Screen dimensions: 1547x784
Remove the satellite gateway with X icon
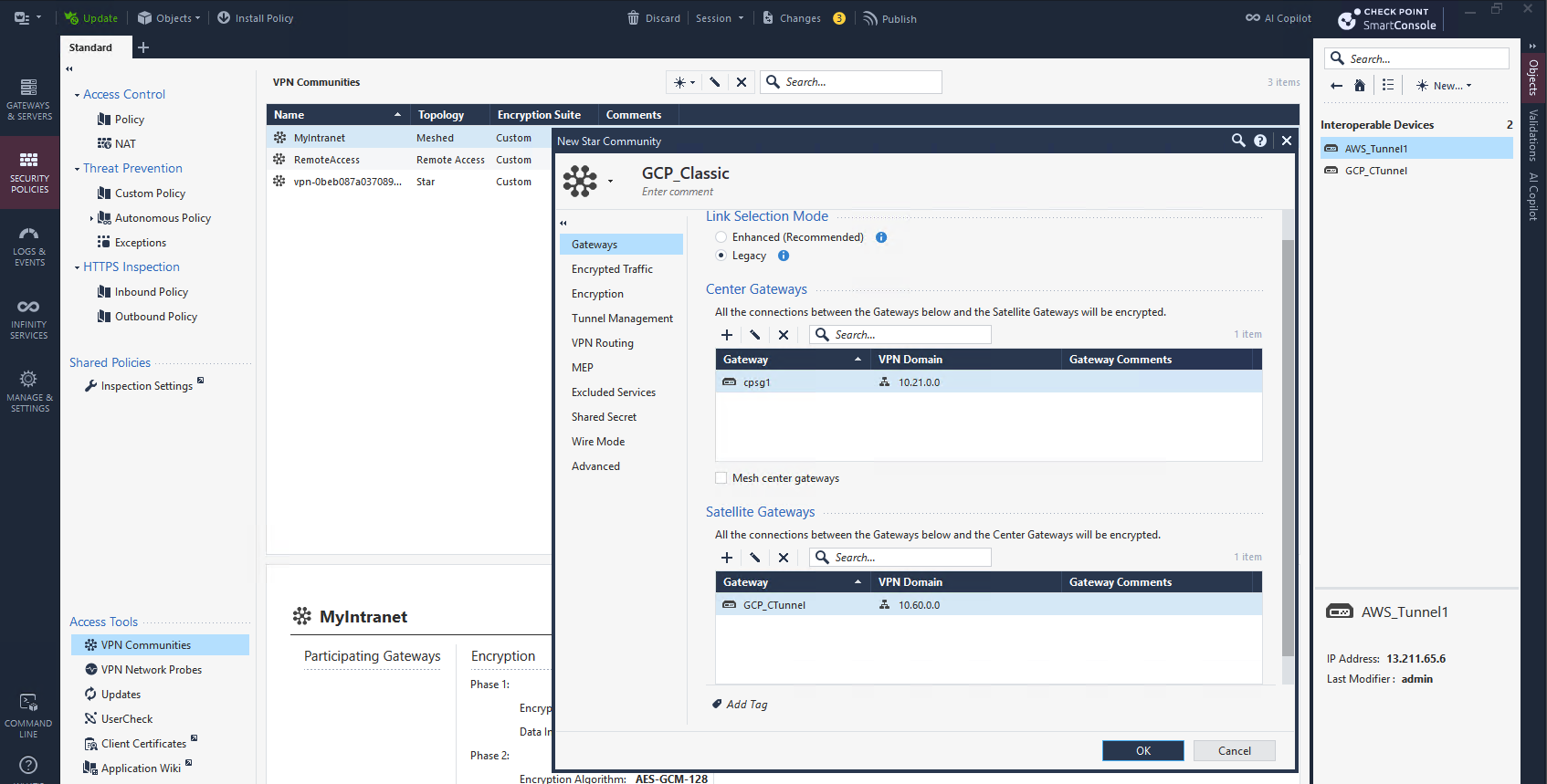784,558
